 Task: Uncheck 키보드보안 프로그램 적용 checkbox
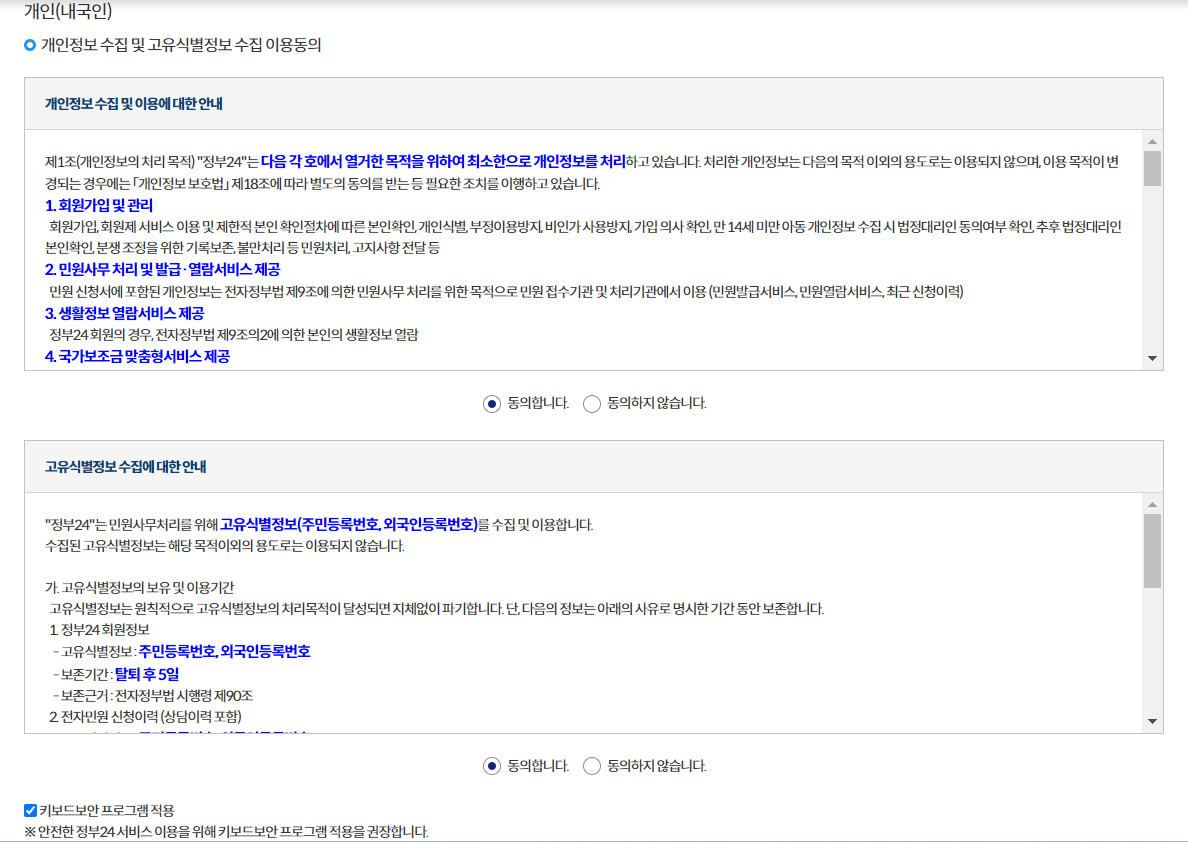pyautogui.click(x=30, y=810)
